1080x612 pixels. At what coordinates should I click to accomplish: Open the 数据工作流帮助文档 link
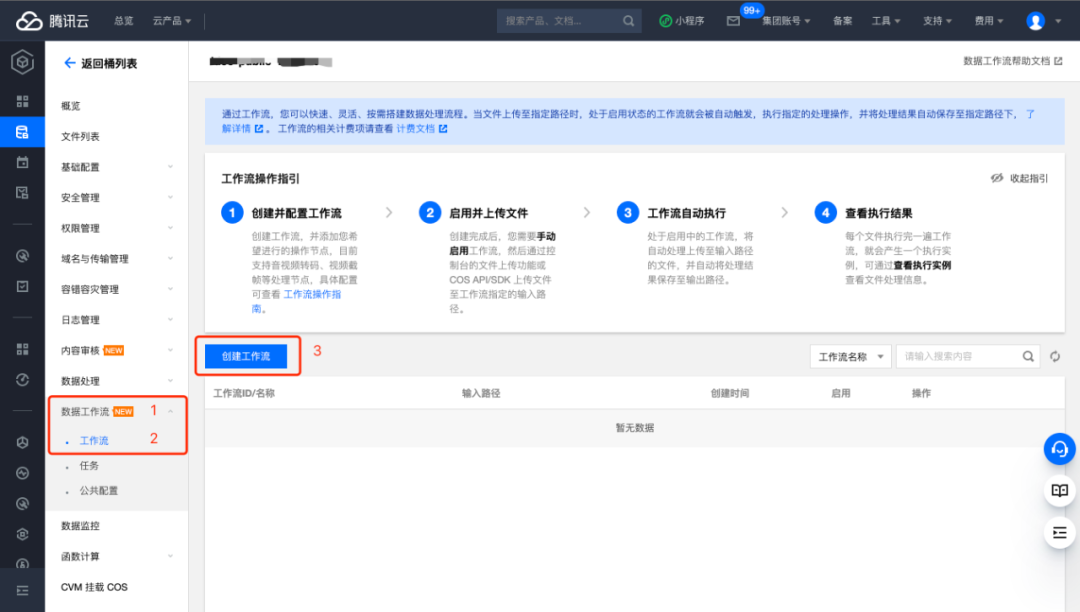1006,61
